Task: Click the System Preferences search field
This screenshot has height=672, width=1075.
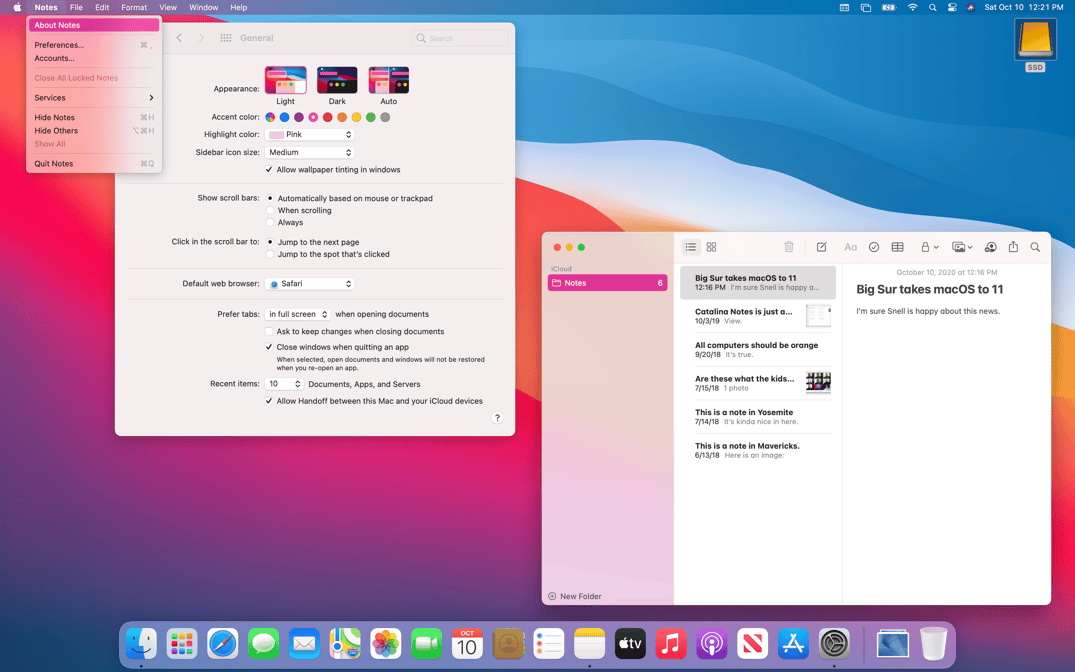Action: tap(459, 38)
